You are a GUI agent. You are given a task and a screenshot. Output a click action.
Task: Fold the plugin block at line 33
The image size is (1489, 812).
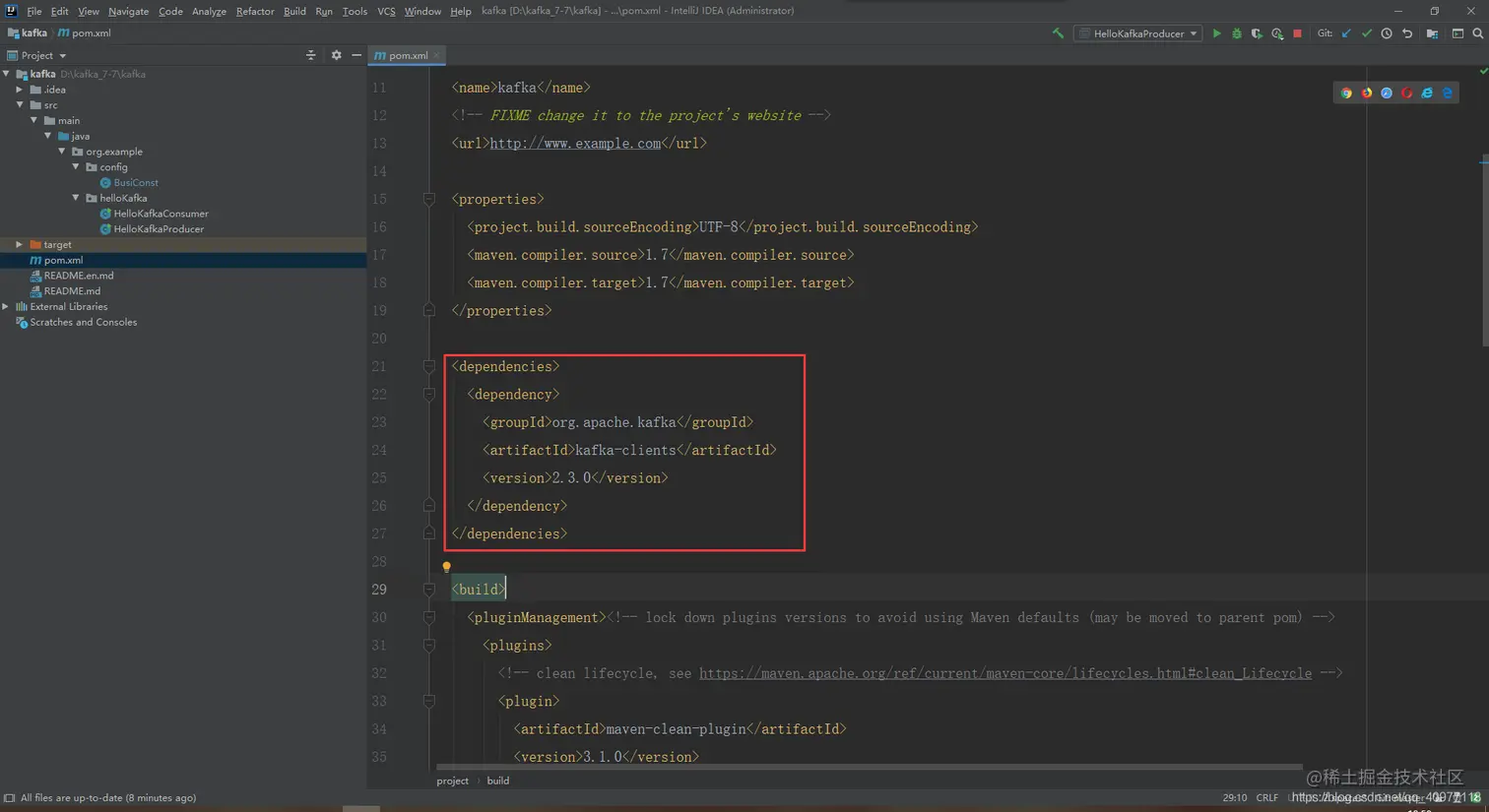428,701
